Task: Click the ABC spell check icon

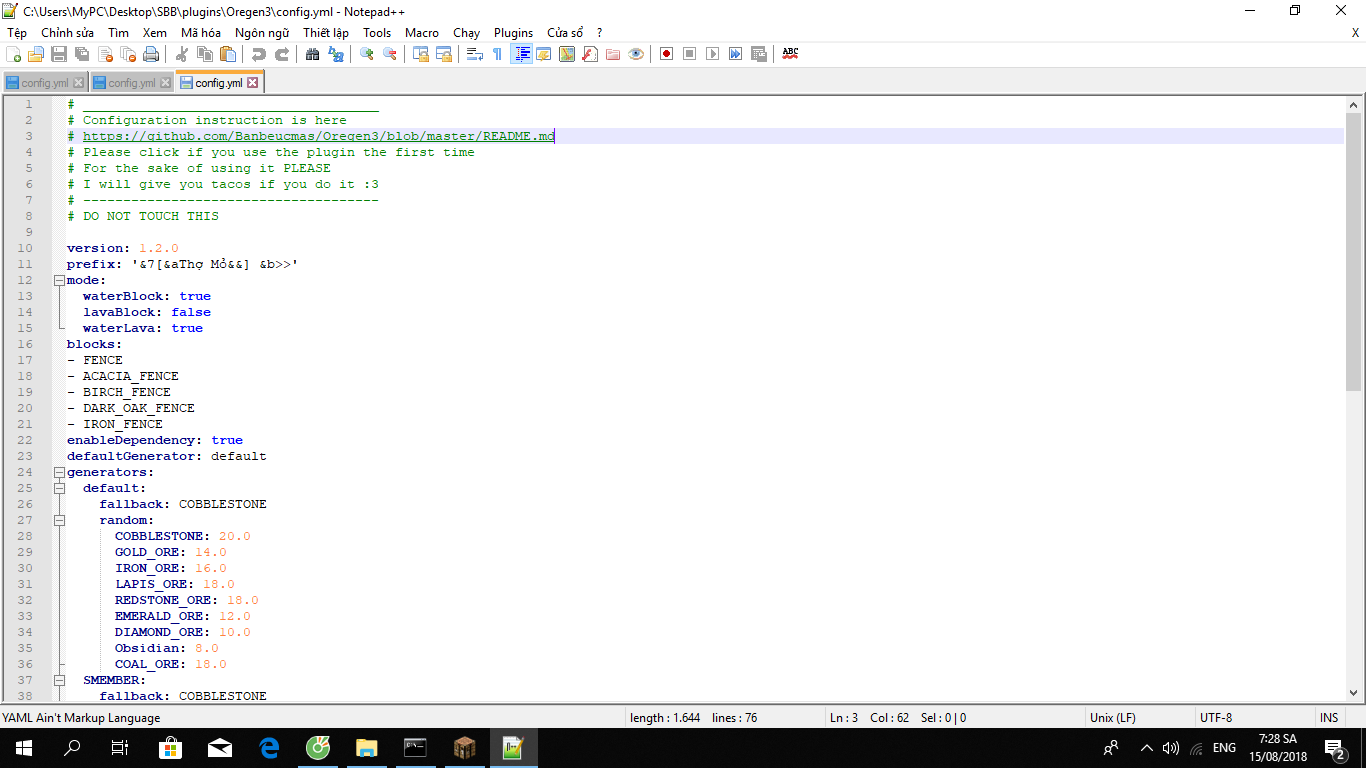Action: pos(790,54)
